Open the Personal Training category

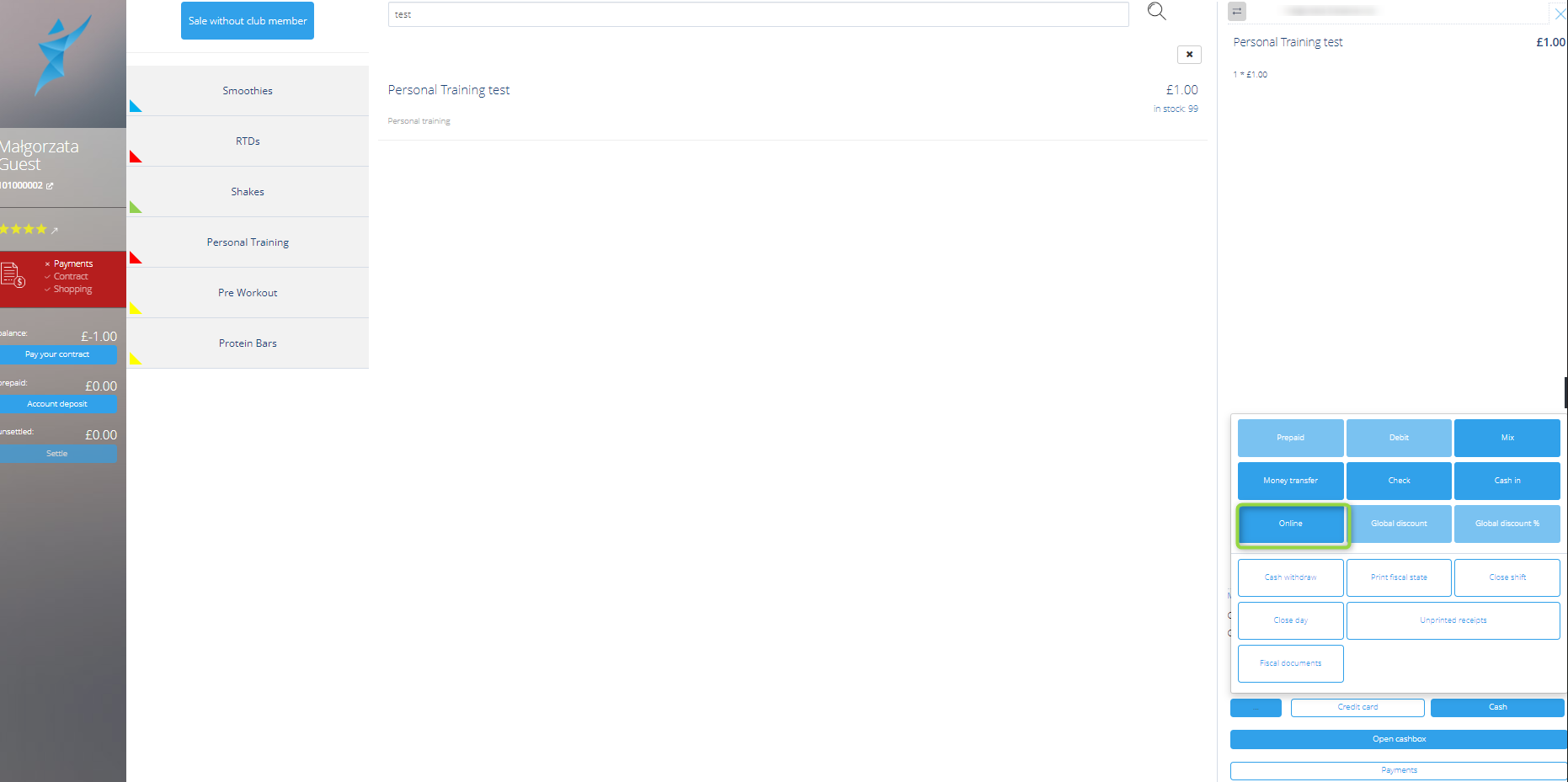(248, 242)
